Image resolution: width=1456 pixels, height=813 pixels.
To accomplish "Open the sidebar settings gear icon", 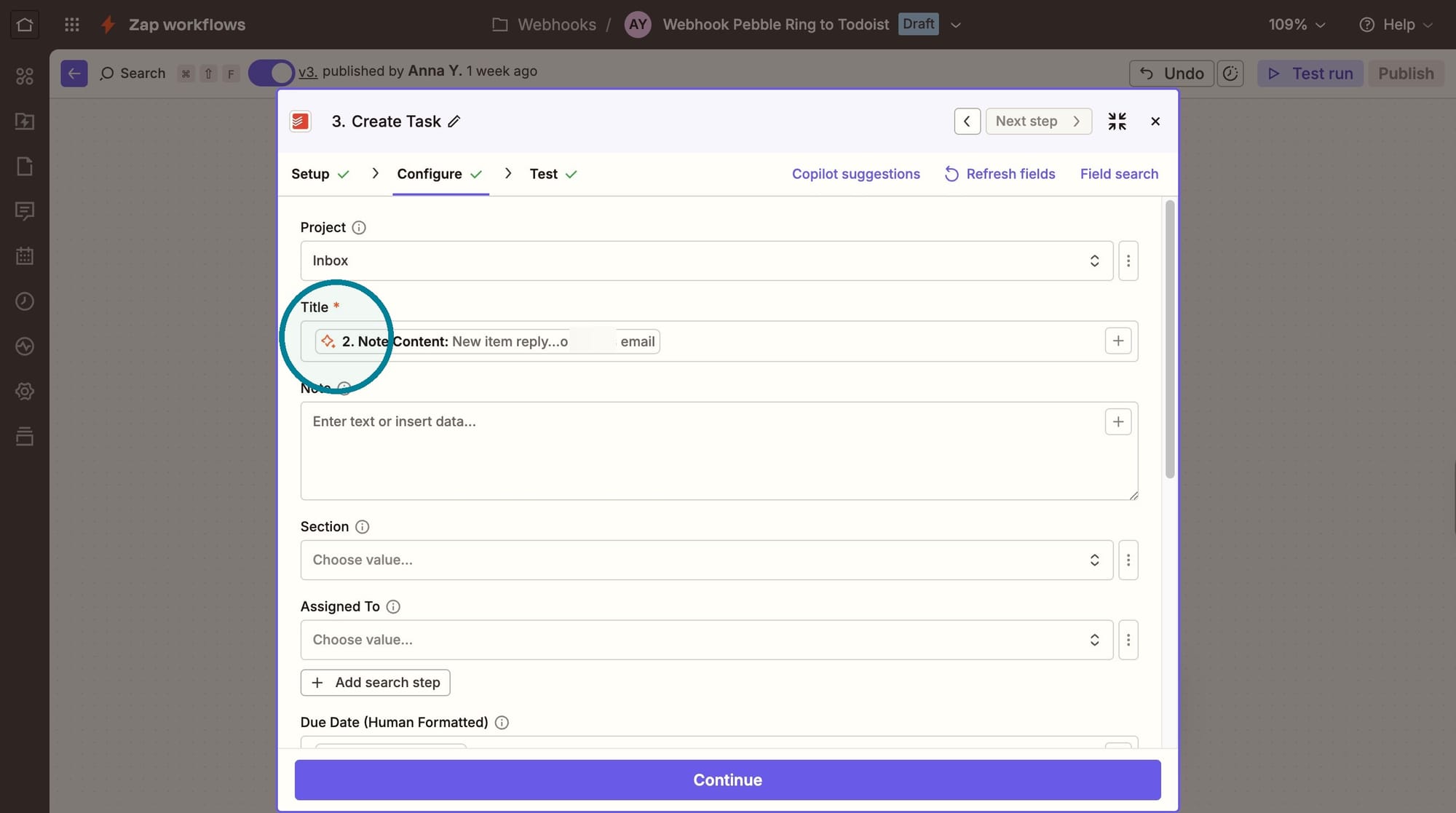I will tap(25, 392).
